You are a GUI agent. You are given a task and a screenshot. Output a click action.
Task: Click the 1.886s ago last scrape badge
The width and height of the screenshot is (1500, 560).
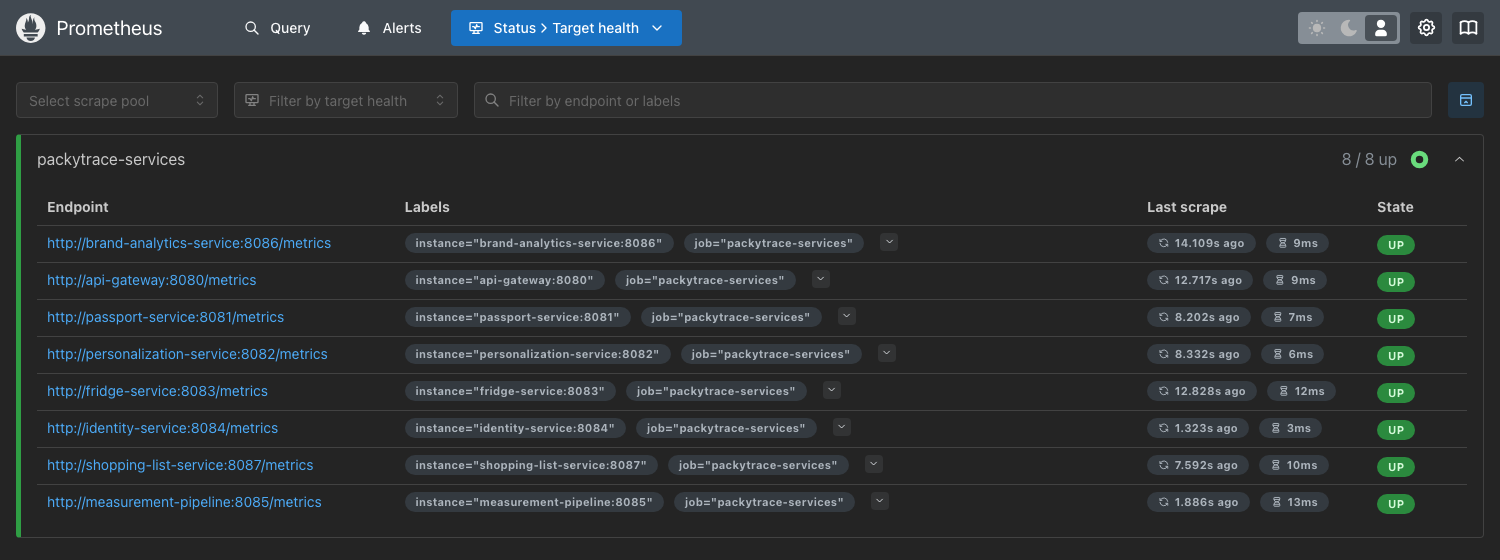(1198, 502)
